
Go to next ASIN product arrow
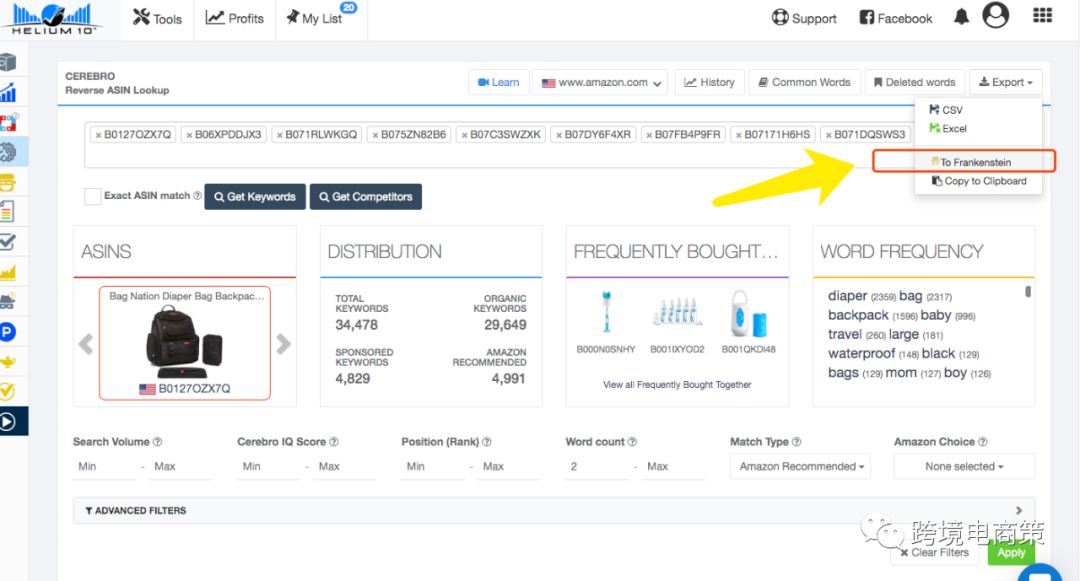[284, 344]
